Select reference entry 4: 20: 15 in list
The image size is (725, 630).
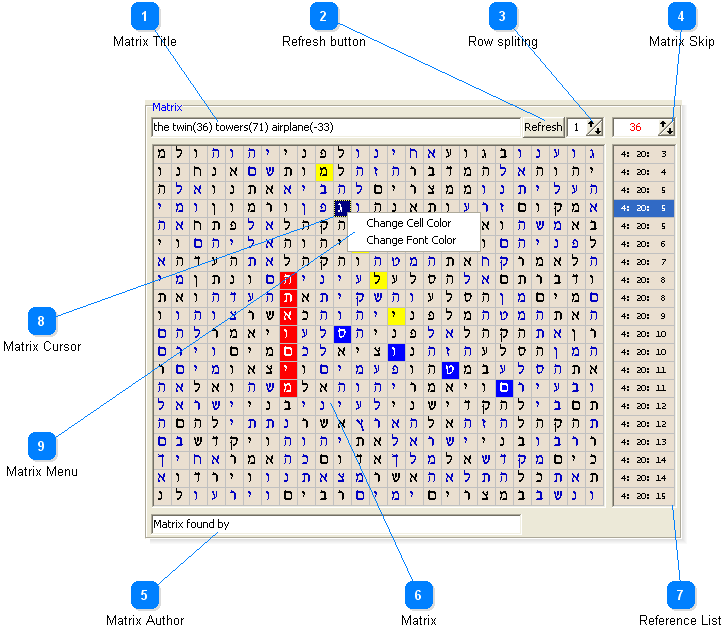click(x=643, y=495)
